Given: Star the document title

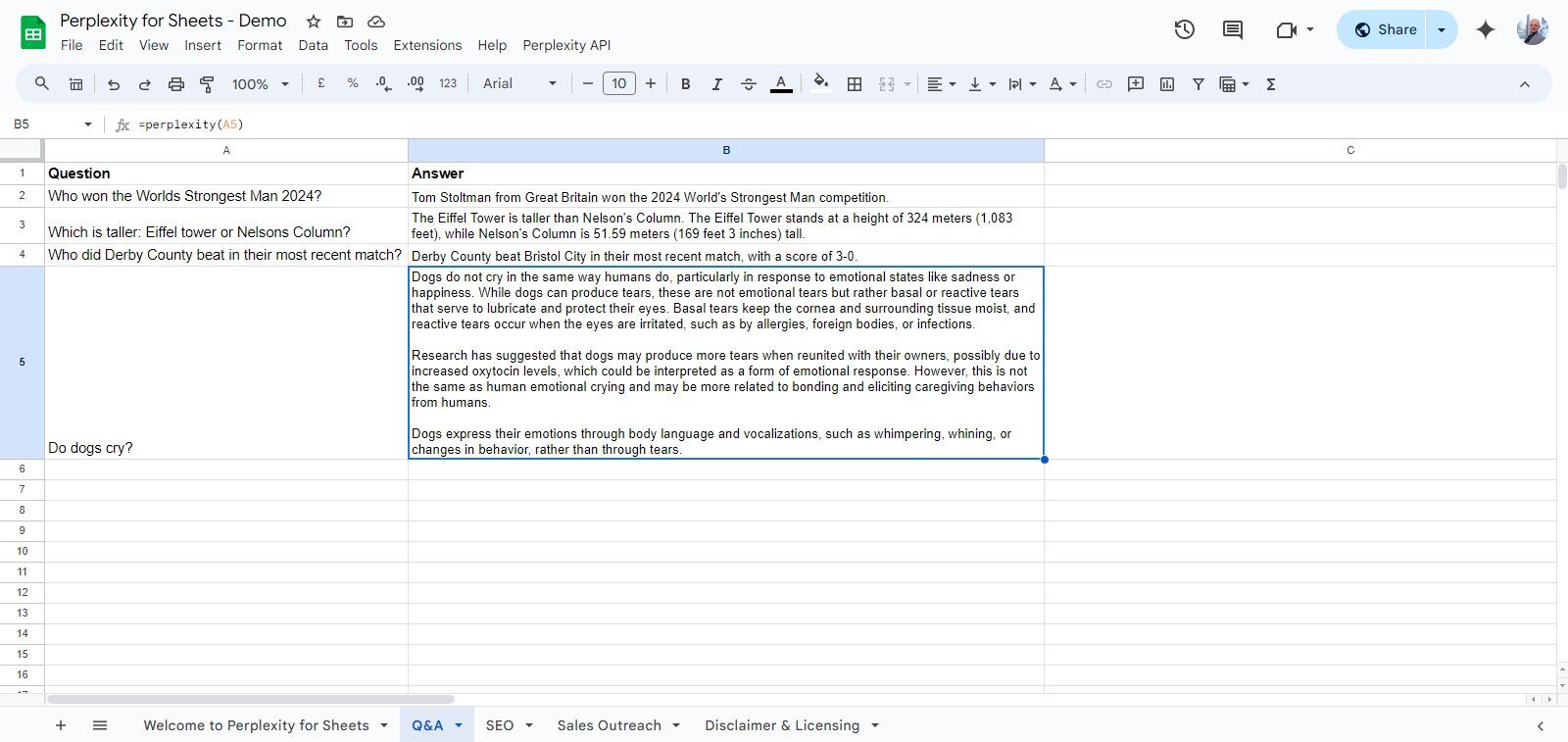Looking at the screenshot, I should [x=314, y=21].
